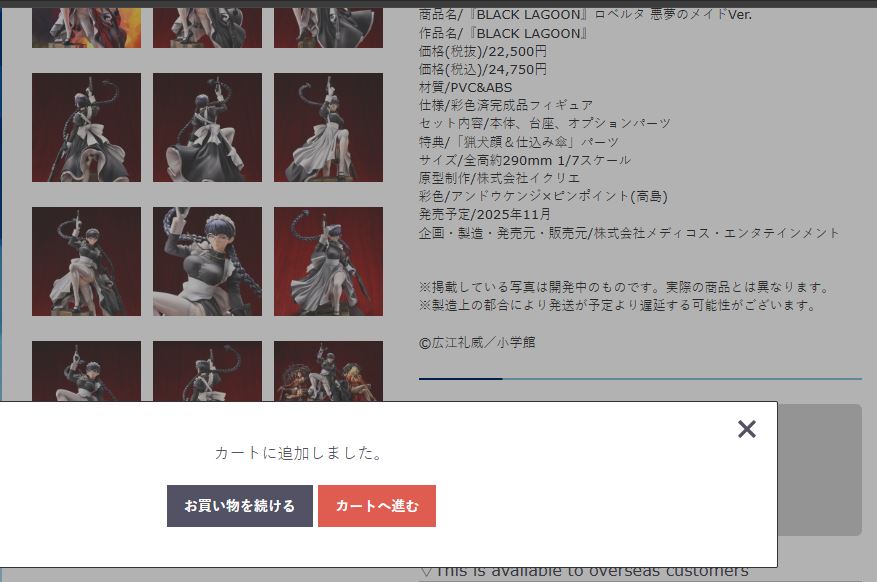Select material text 材質/PVC&ABS

click(x=465, y=87)
